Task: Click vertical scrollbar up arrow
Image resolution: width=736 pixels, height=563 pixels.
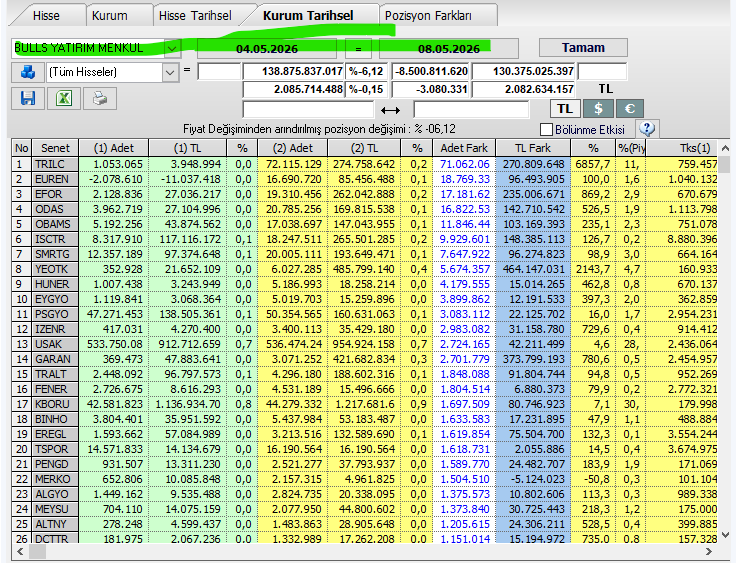Action: pos(725,148)
